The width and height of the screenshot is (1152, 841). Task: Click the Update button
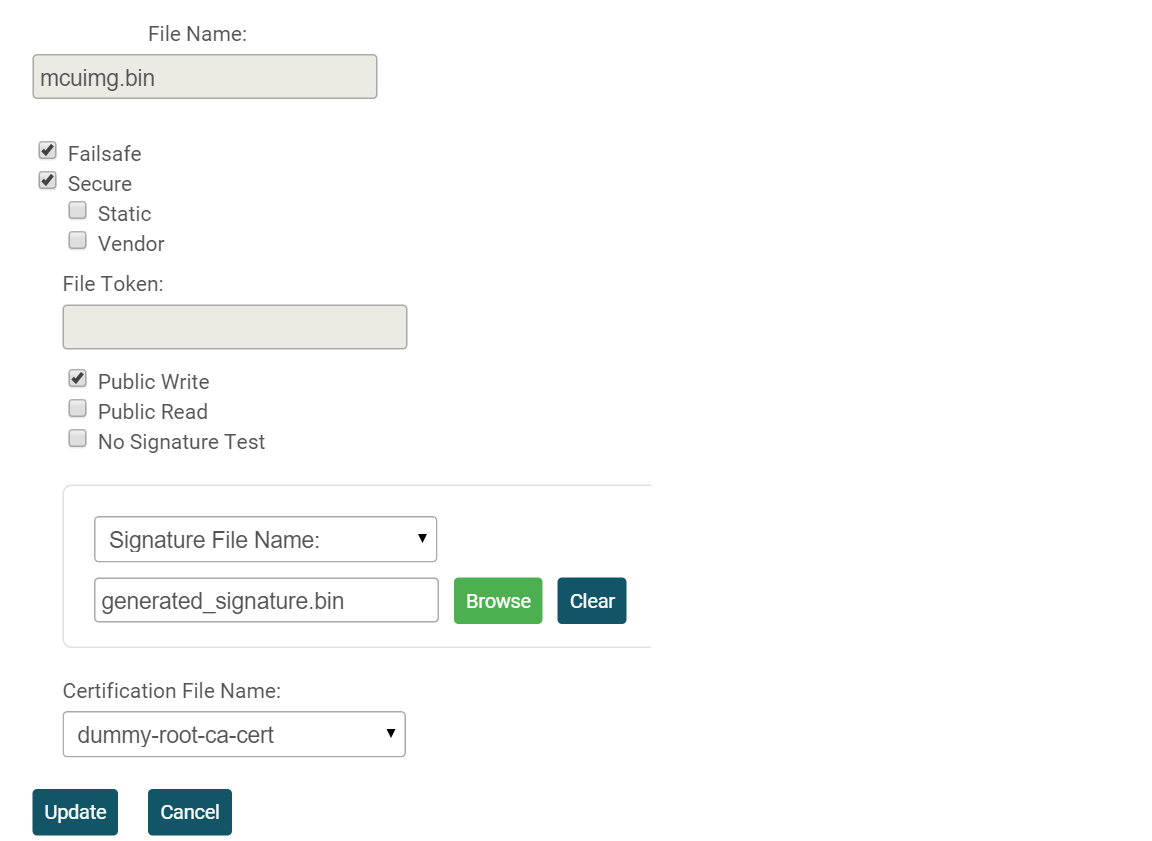click(x=75, y=812)
